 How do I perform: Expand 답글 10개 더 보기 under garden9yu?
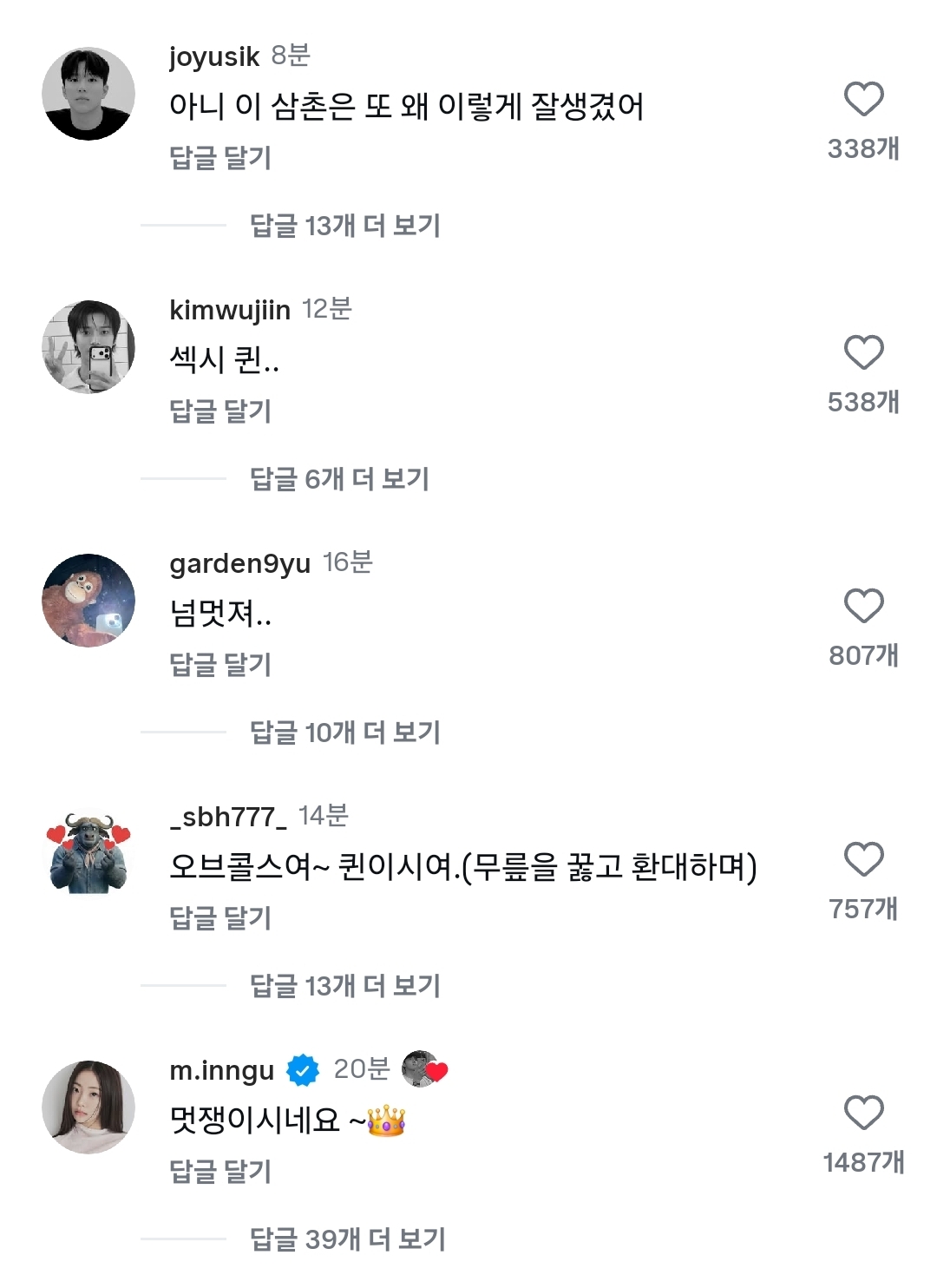pyautogui.click(x=344, y=733)
